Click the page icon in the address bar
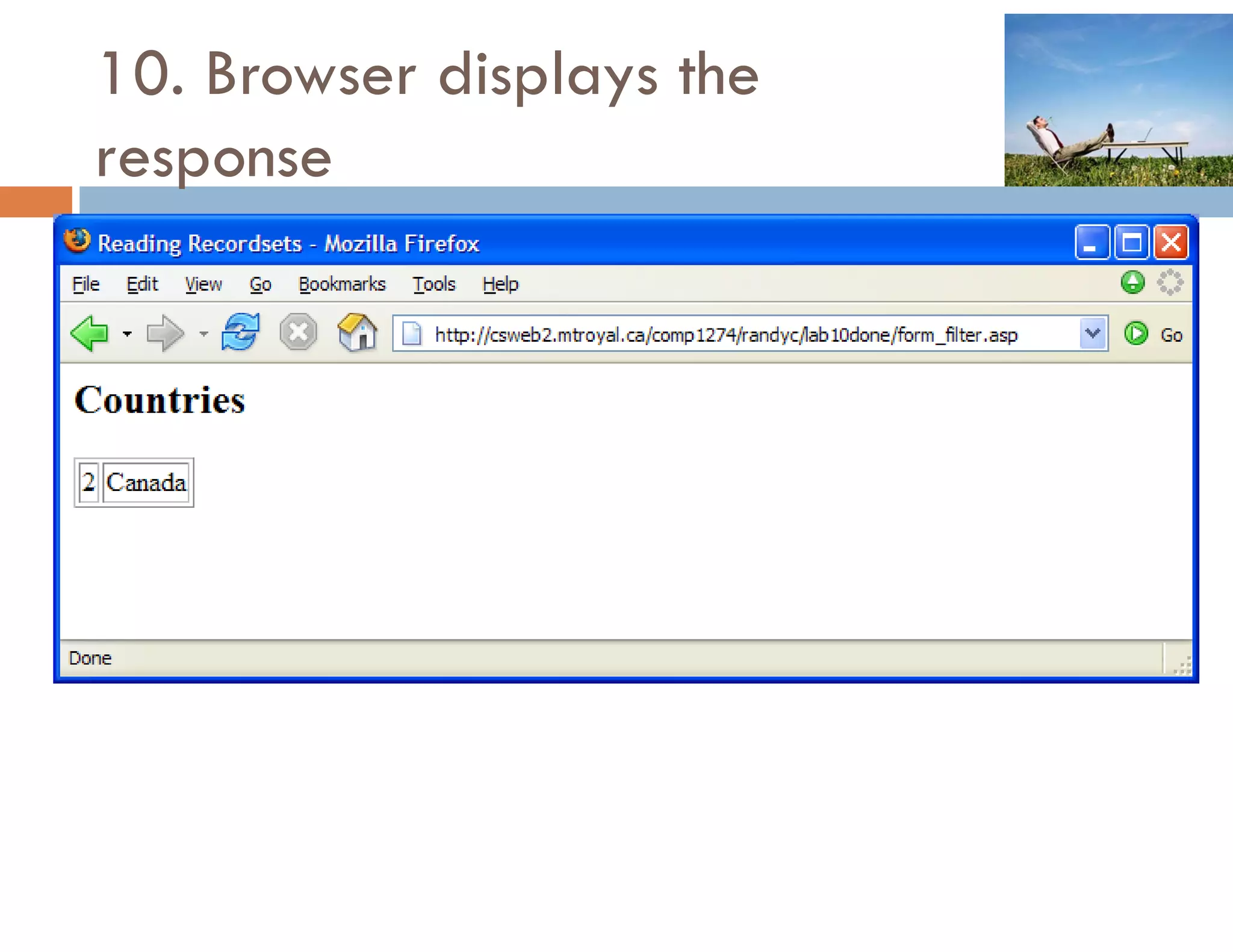 click(x=411, y=334)
